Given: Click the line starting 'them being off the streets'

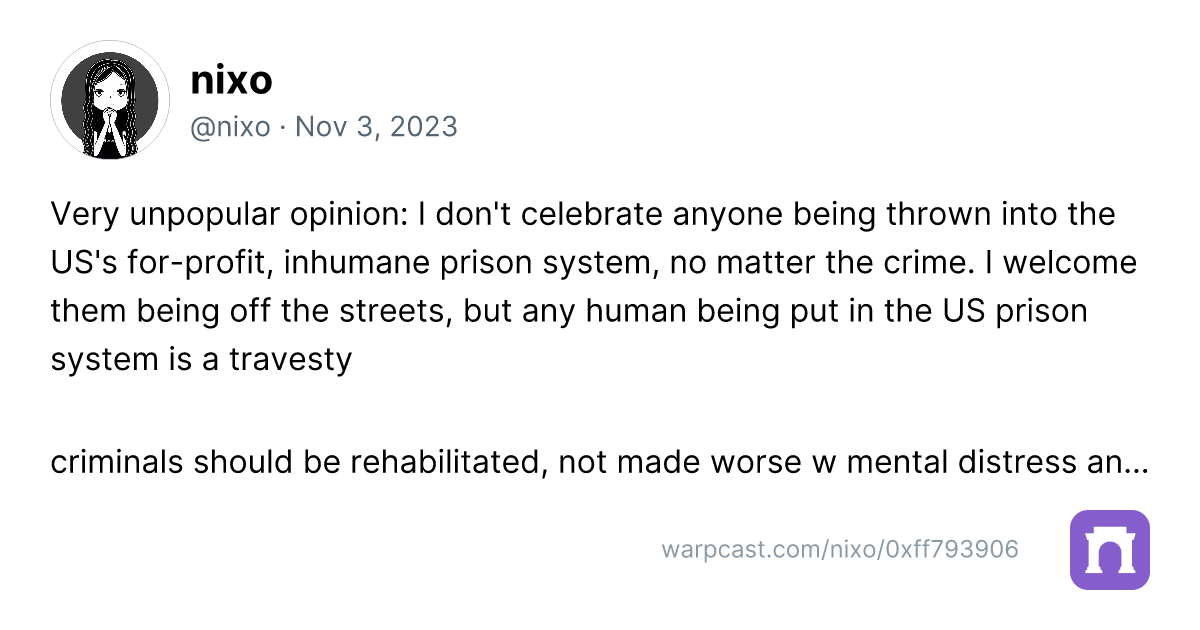Looking at the screenshot, I should (x=568, y=311).
